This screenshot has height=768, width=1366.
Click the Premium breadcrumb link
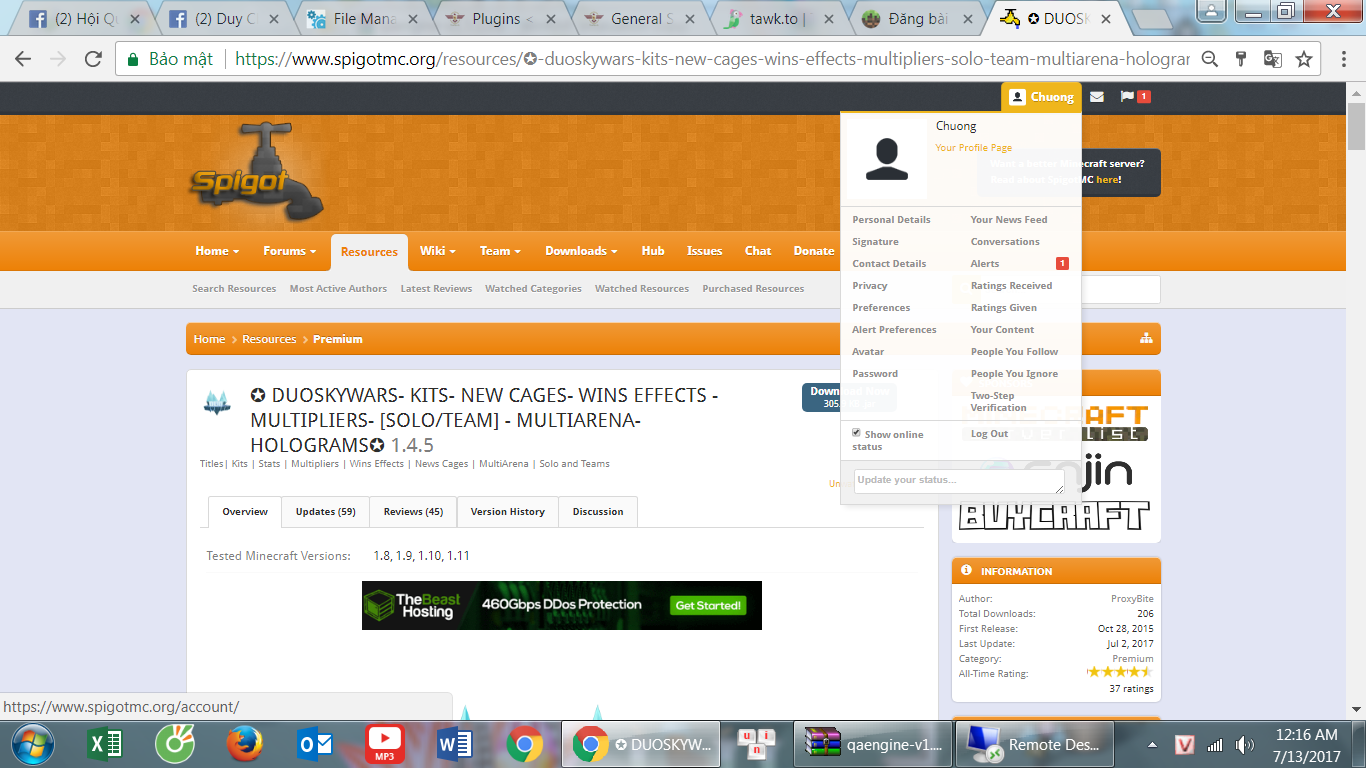point(338,339)
